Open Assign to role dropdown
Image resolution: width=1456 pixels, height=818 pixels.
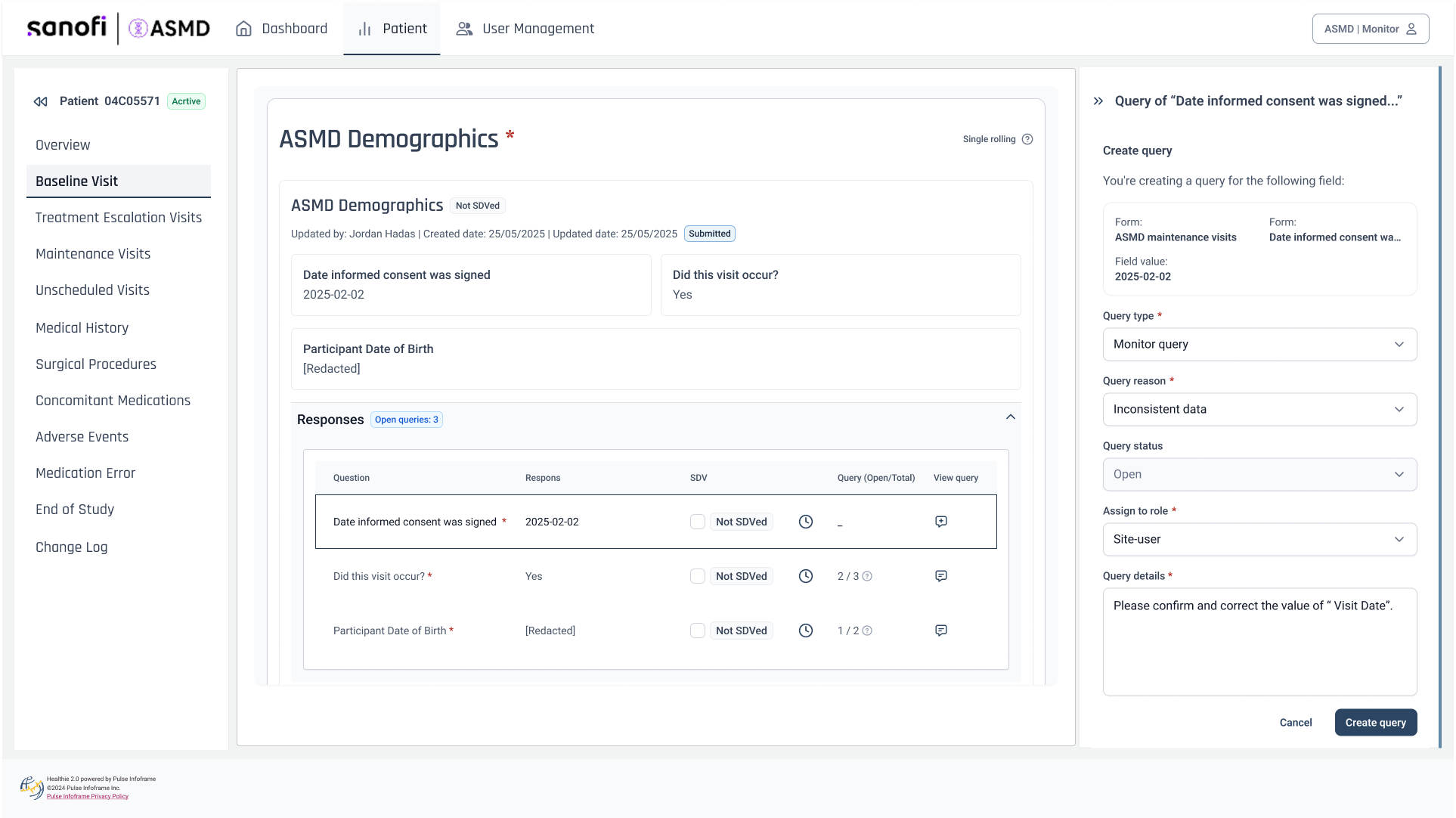[1259, 539]
